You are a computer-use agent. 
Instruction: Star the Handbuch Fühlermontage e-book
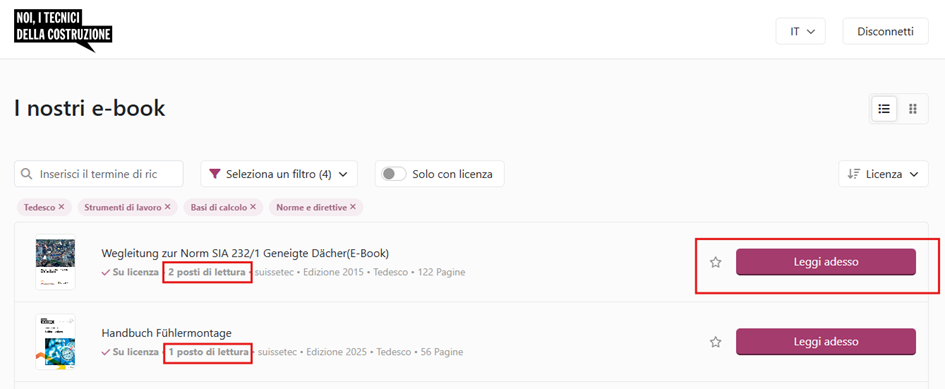pyautogui.click(x=715, y=342)
